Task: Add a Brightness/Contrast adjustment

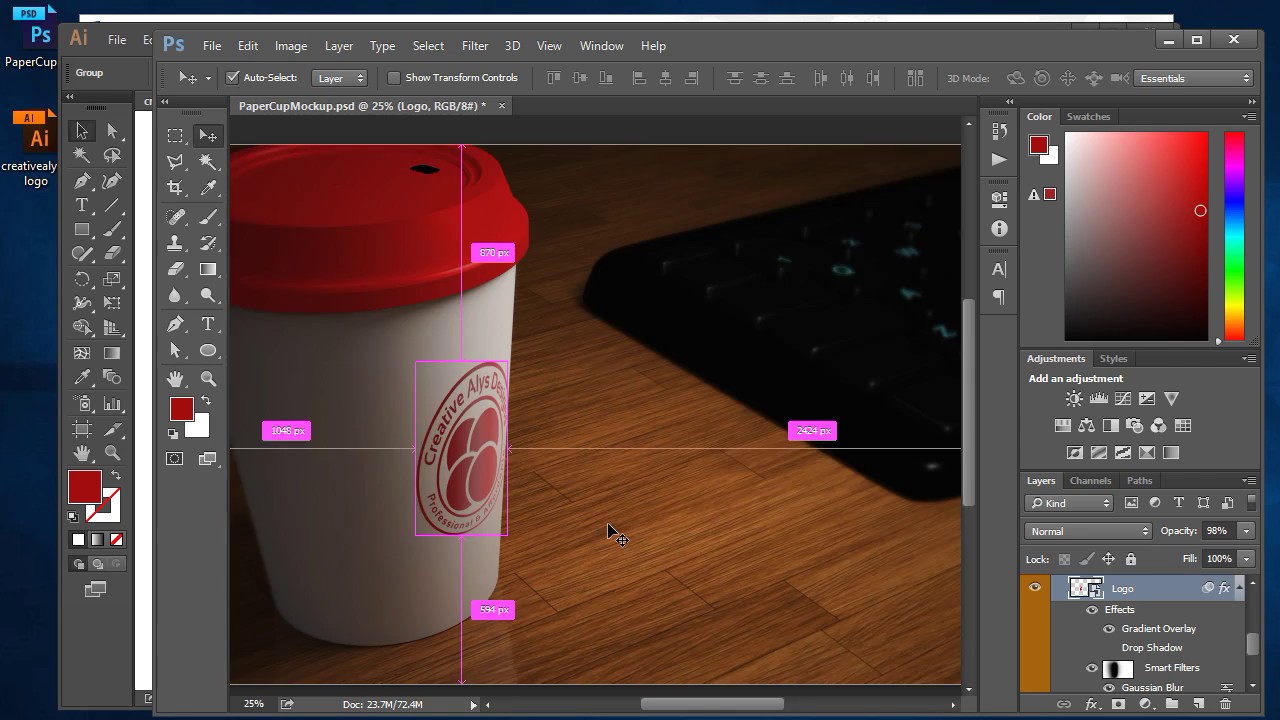Action: coord(1074,398)
